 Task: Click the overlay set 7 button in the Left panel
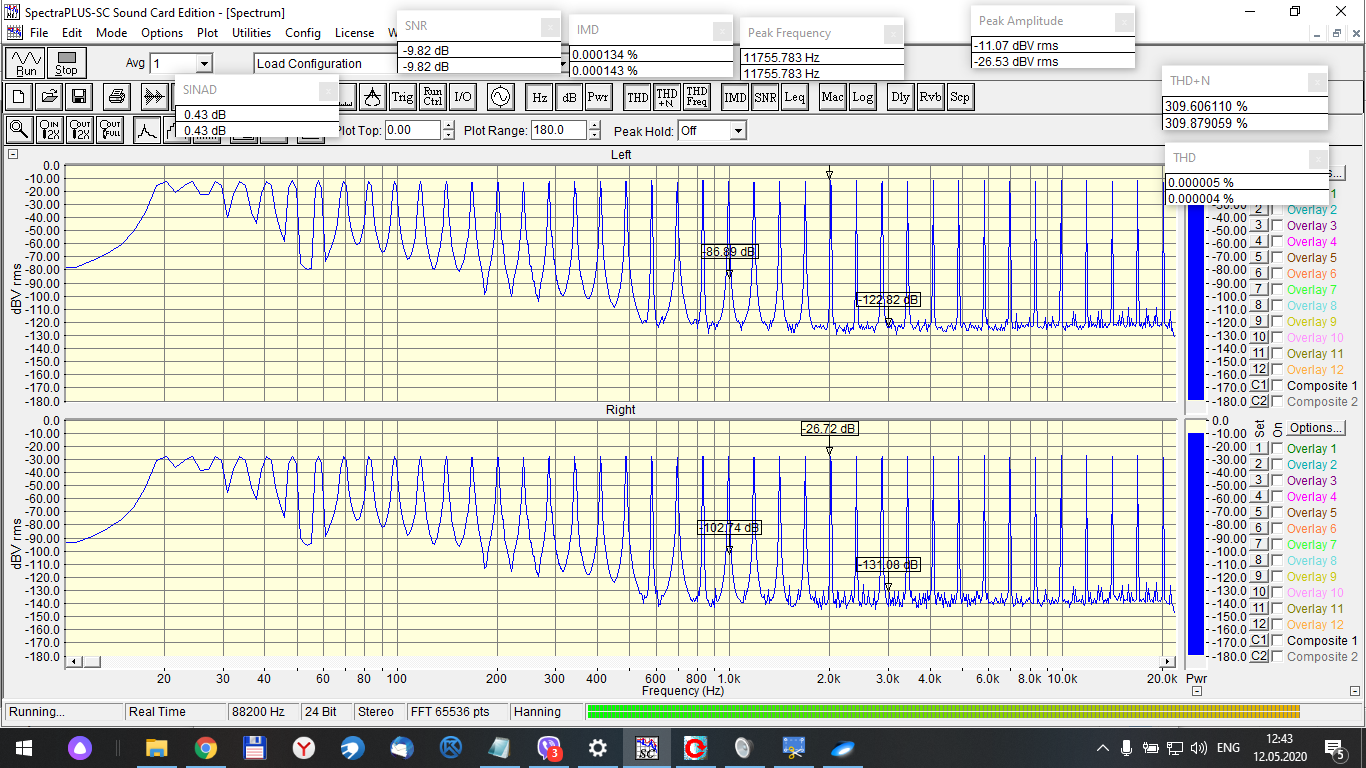click(x=1259, y=290)
